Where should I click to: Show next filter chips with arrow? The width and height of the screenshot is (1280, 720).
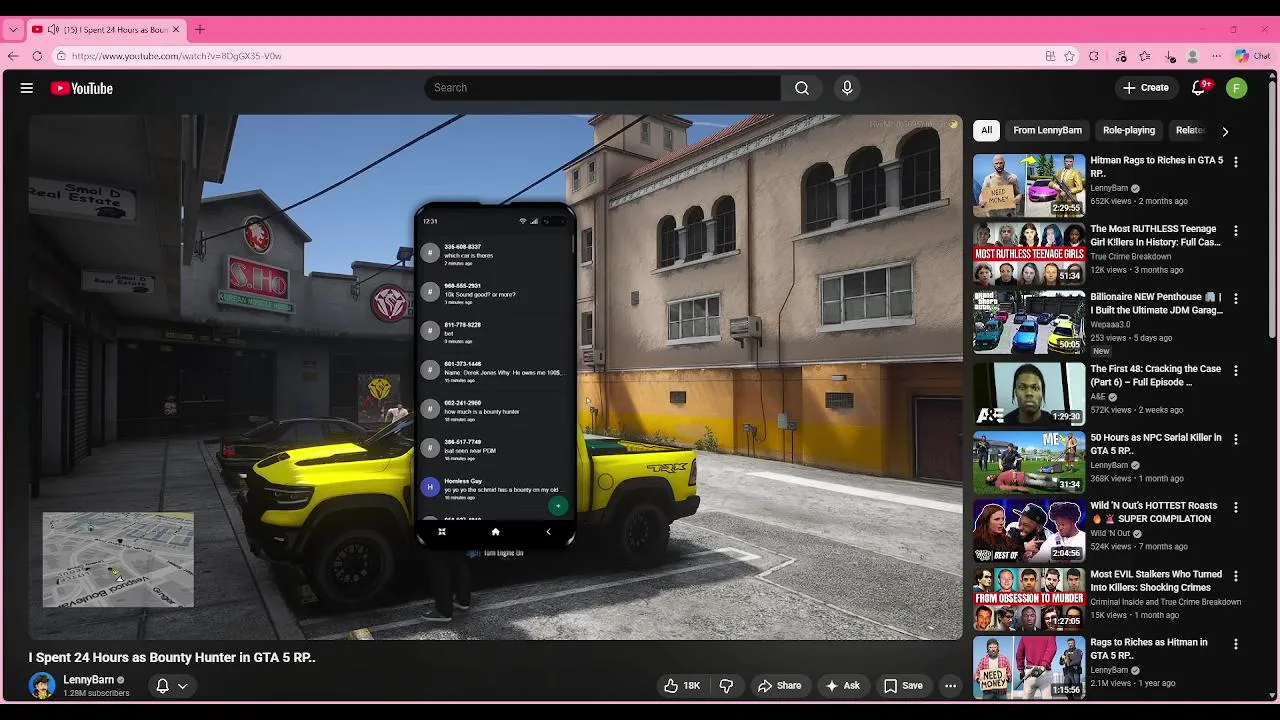[x=1225, y=131]
